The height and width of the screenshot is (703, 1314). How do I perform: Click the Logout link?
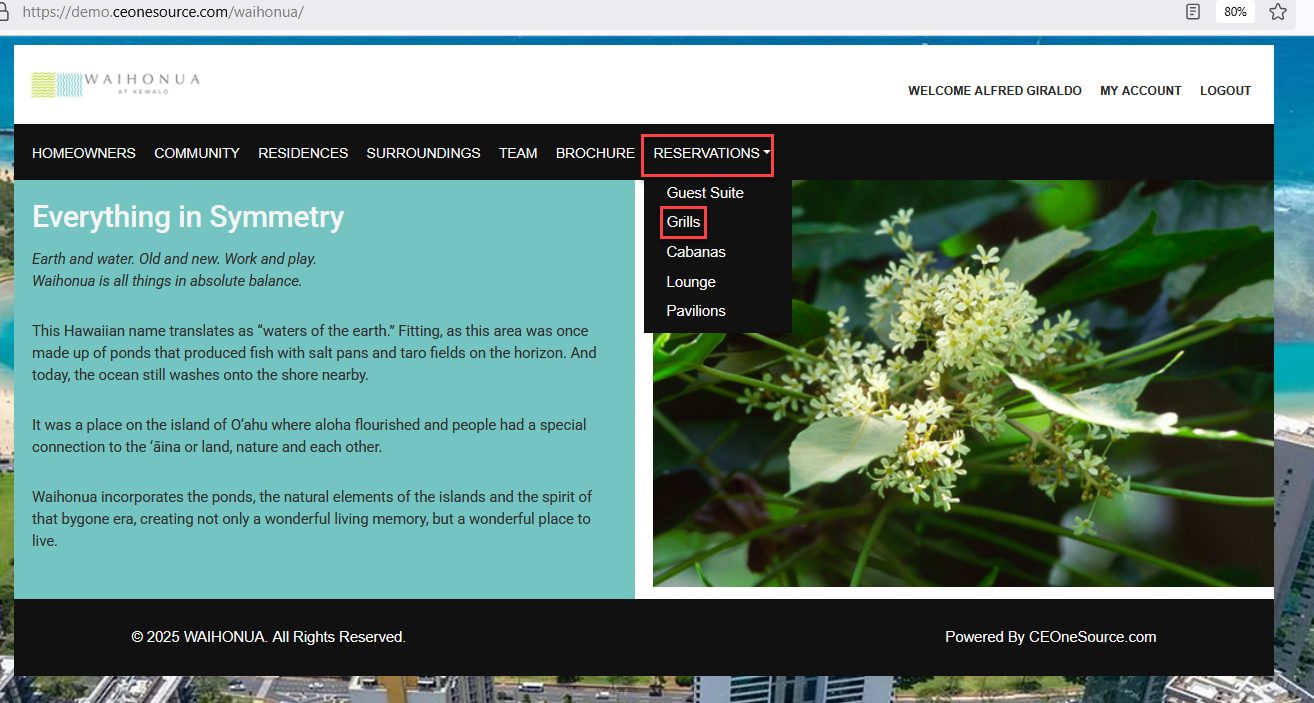coord(1225,91)
